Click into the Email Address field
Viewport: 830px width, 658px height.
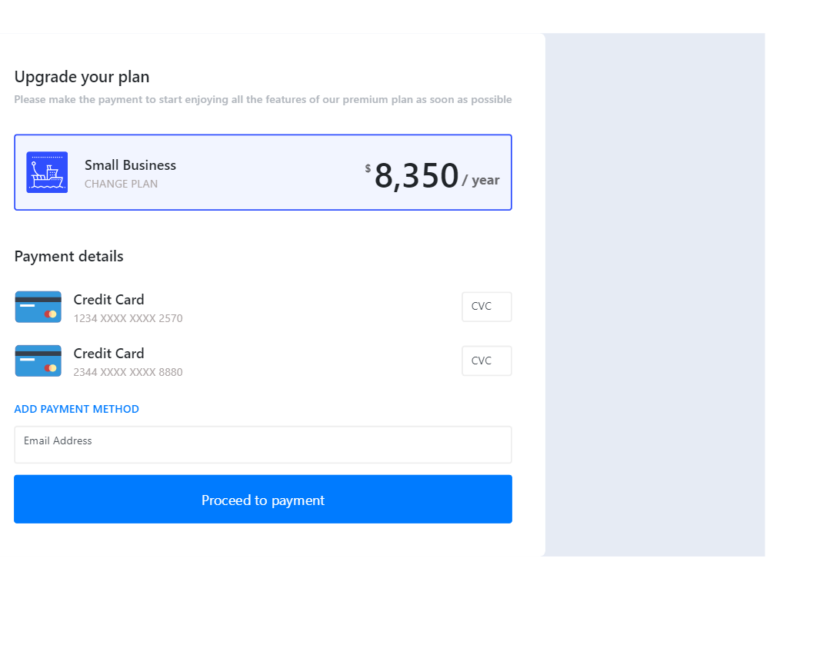262,445
